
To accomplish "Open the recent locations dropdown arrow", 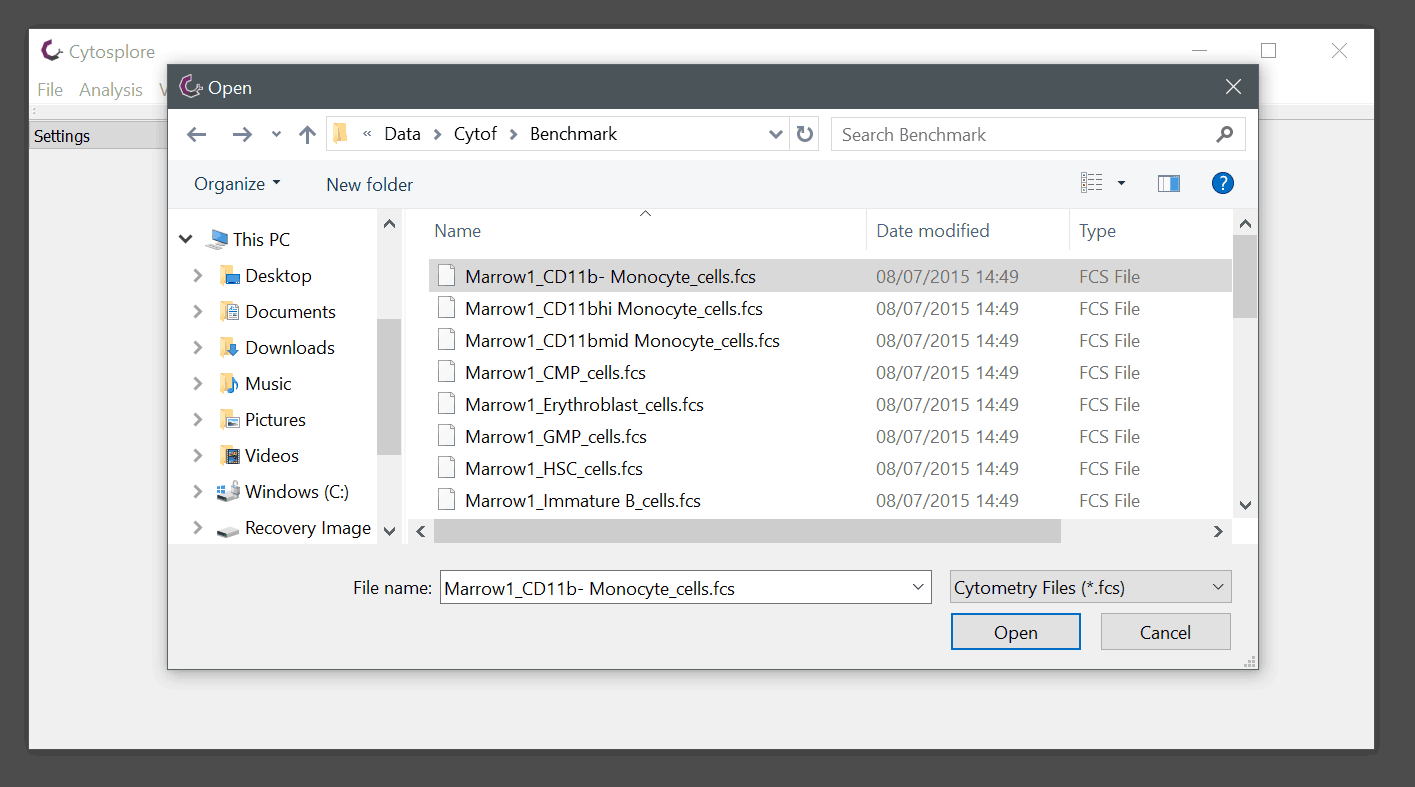I will [277, 134].
